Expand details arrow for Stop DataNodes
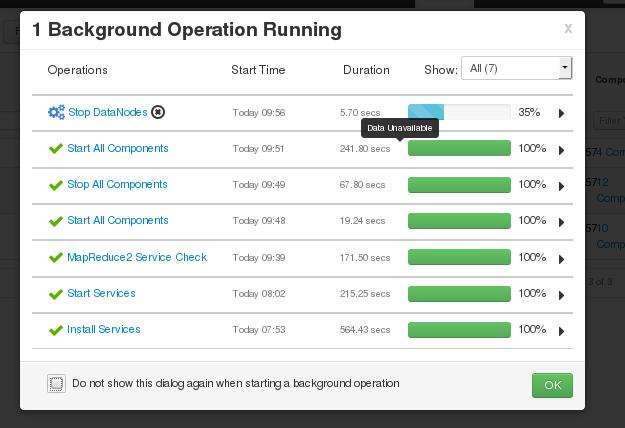The image size is (625, 428). 561,114
